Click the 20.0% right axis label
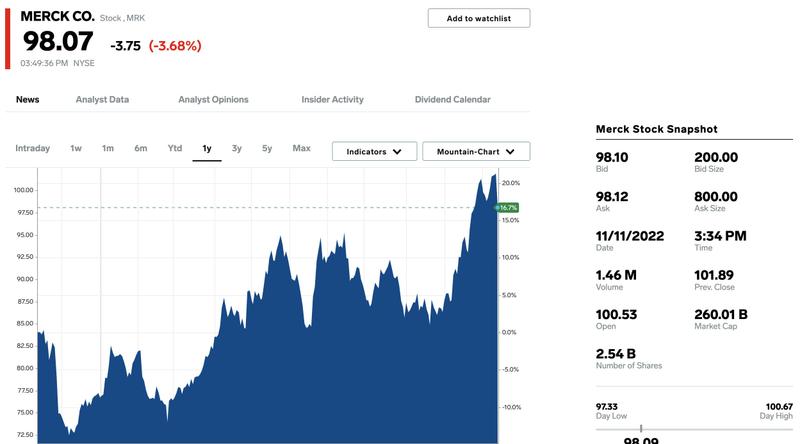The height and width of the screenshot is (444, 800). point(511,183)
